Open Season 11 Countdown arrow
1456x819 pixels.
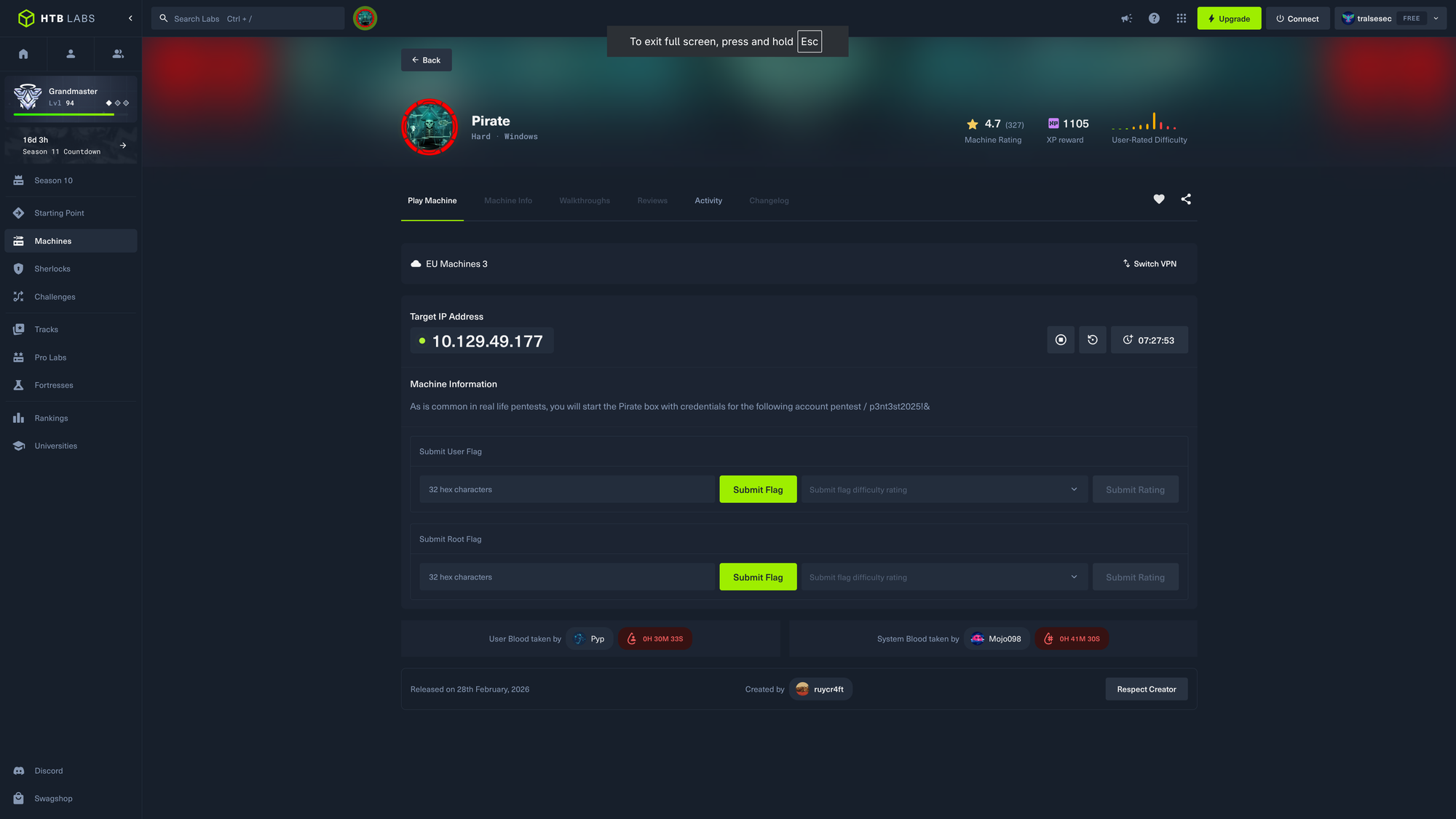[123, 146]
